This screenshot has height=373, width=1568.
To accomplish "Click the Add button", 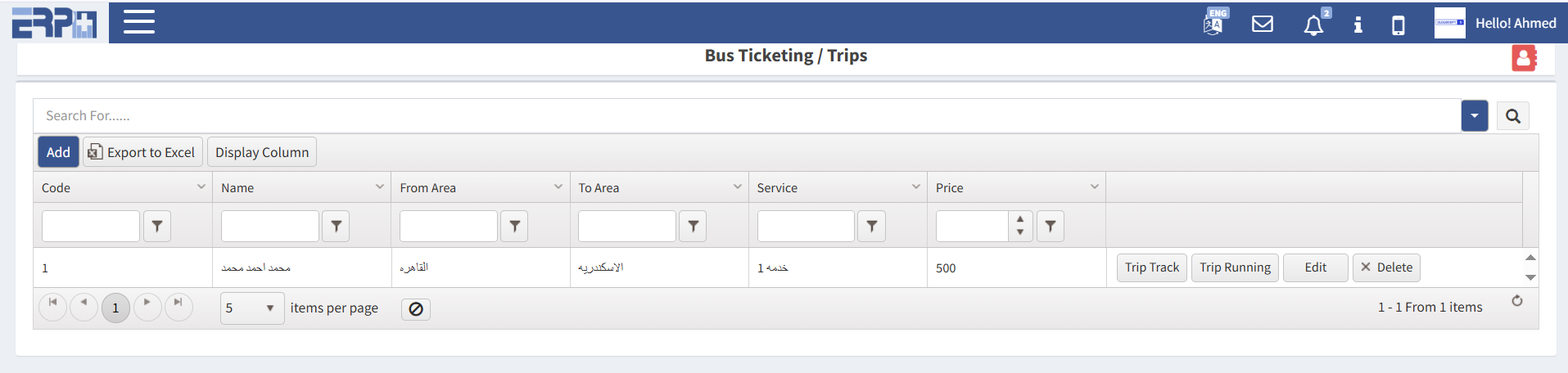I will click(58, 152).
